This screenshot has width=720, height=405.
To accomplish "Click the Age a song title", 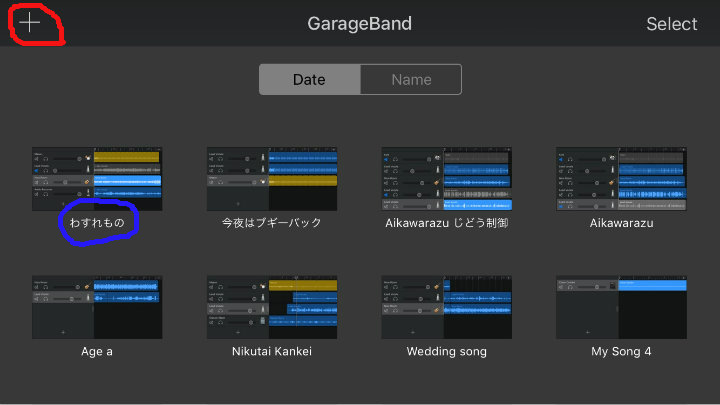I will (97, 351).
